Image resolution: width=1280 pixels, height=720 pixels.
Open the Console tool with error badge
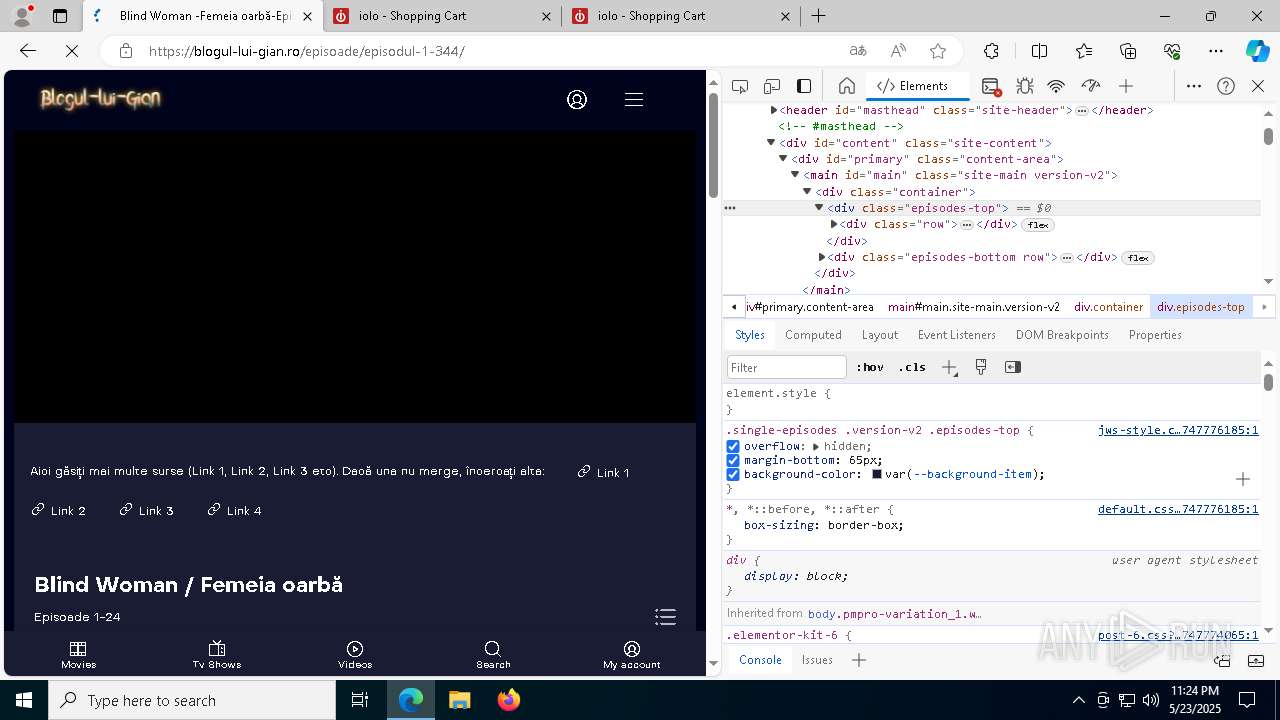990,86
